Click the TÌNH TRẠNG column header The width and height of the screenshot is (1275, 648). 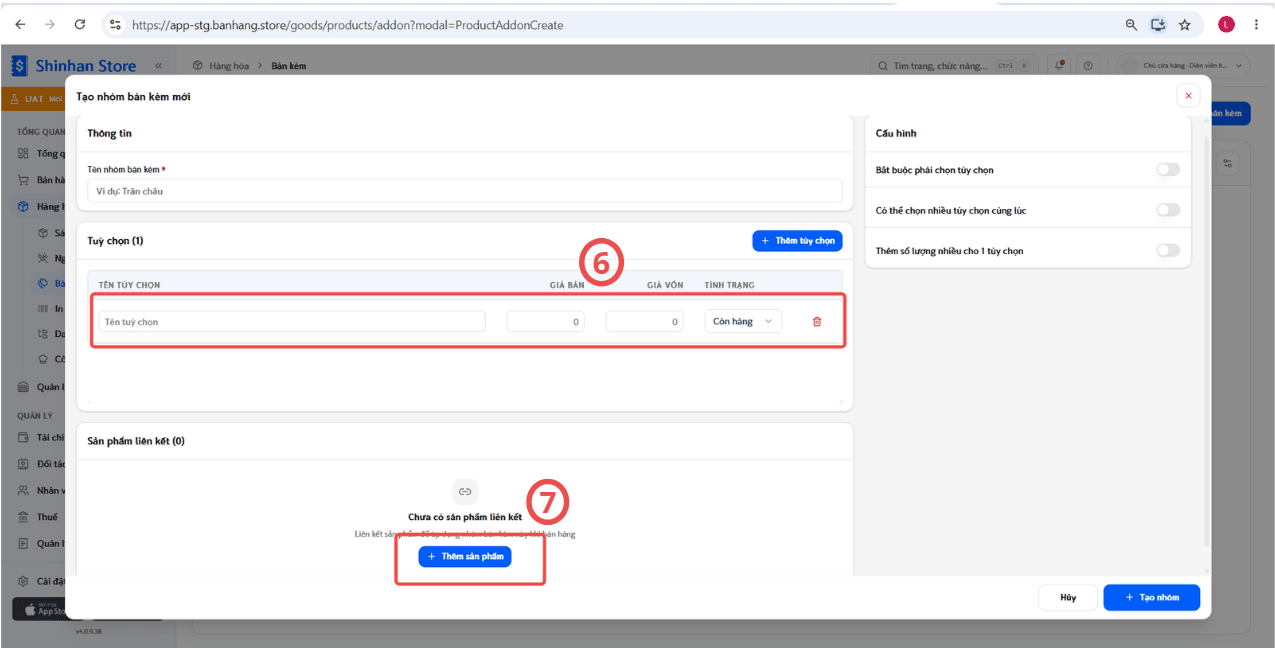pos(730,285)
